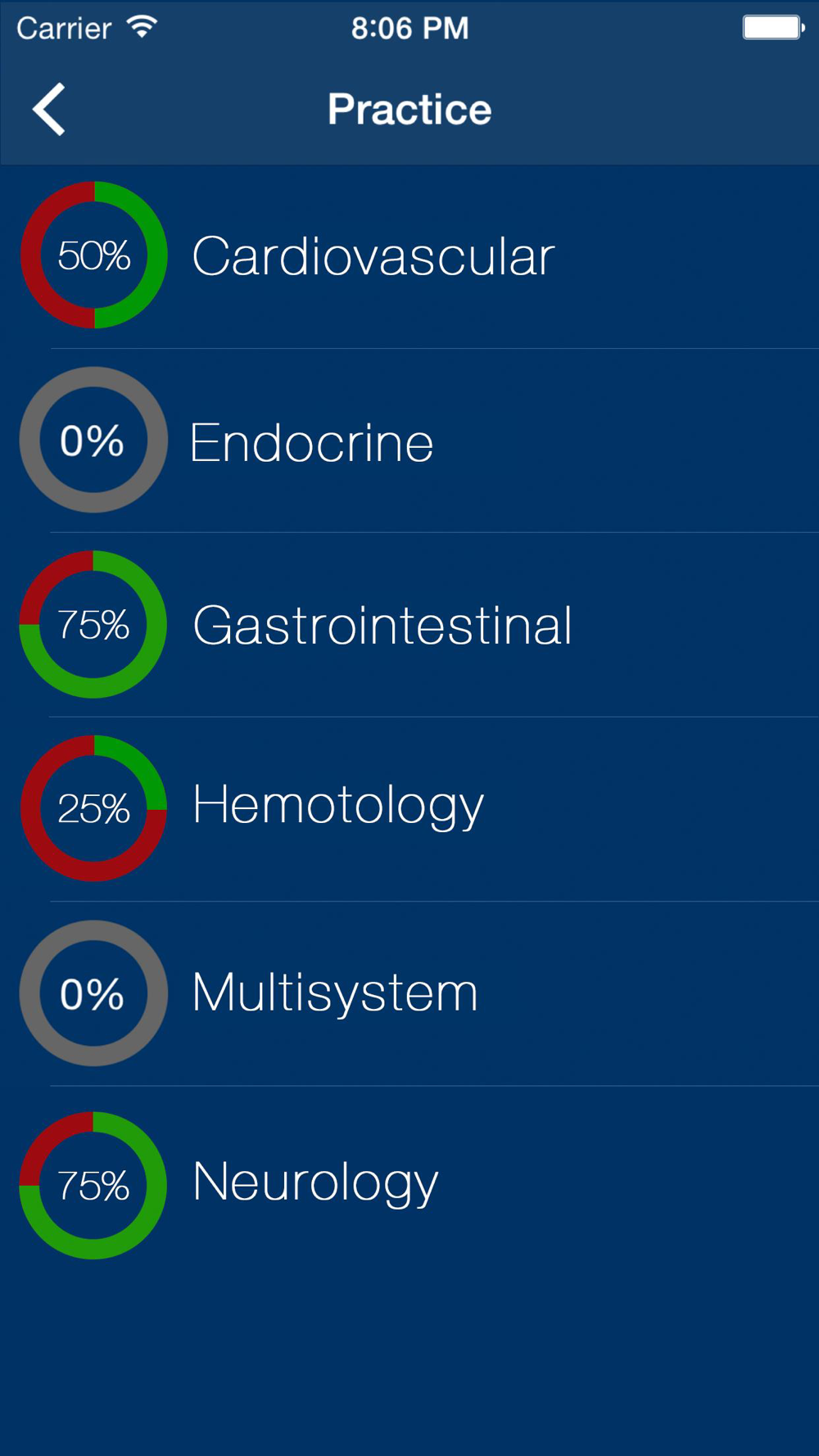
Task: Tap the Practice screen title
Action: point(409,109)
